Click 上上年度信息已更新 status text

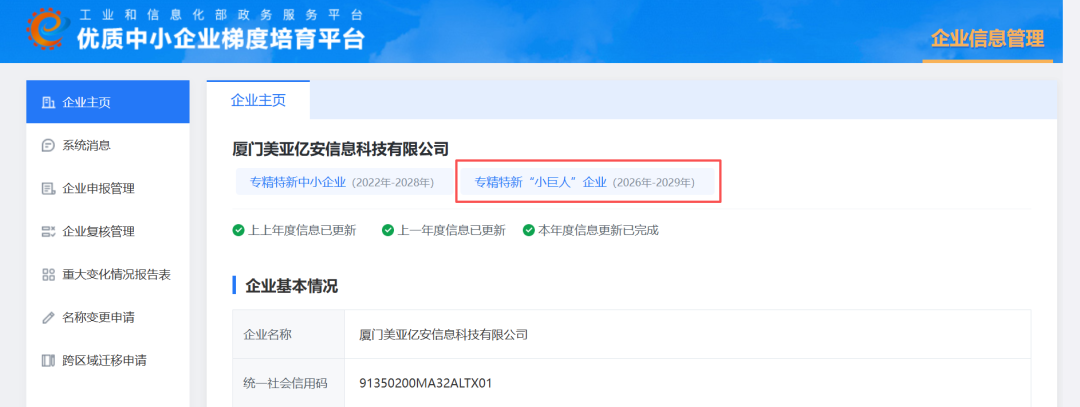pyautogui.click(x=302, y=231)
